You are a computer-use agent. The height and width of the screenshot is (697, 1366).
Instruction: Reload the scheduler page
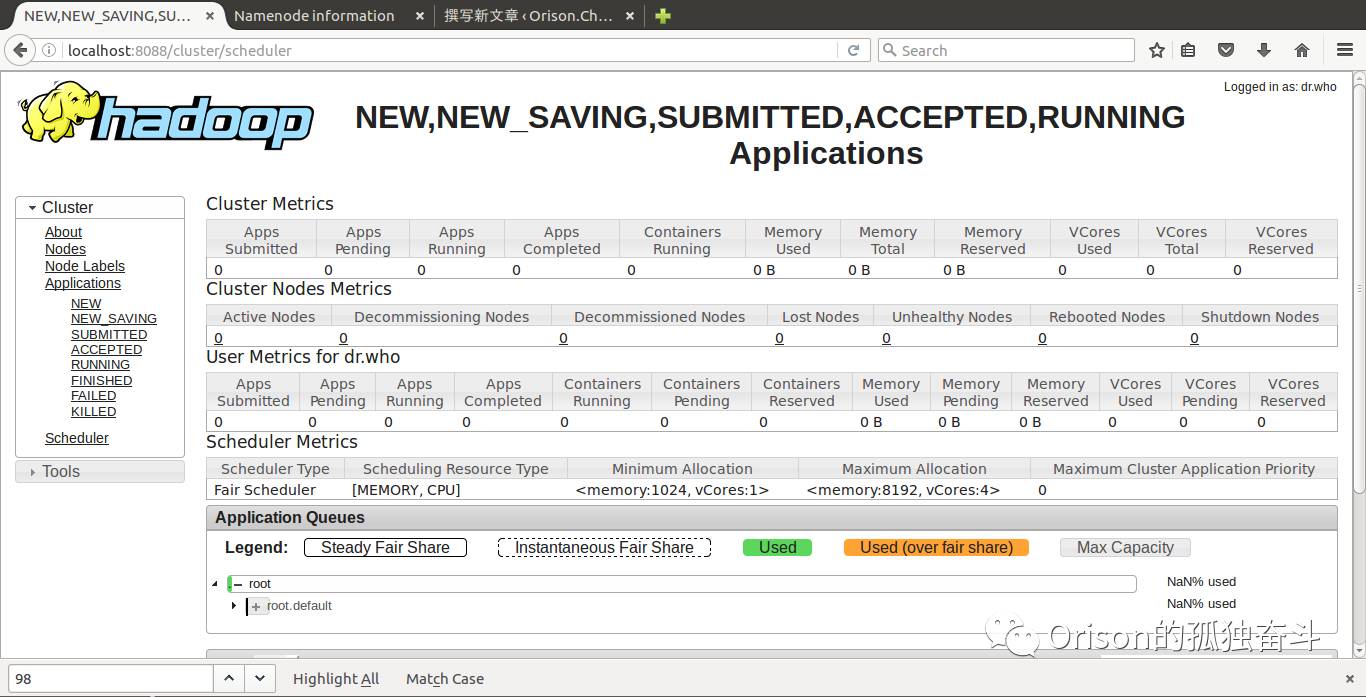click(x=854, y=50)
